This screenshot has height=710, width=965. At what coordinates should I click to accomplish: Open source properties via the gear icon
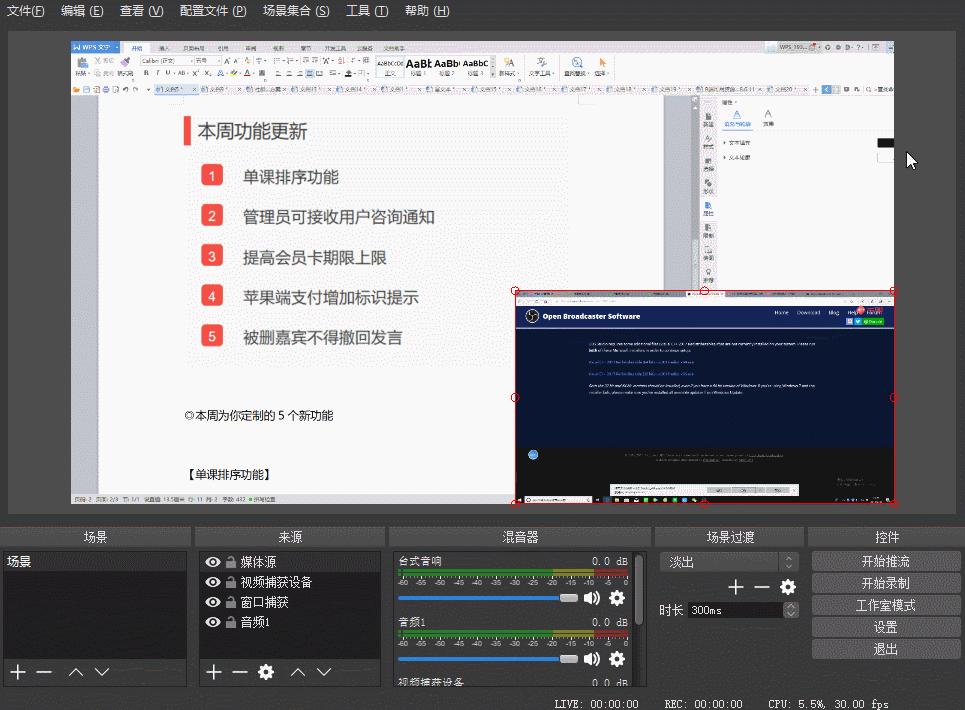tap(265, 672)
